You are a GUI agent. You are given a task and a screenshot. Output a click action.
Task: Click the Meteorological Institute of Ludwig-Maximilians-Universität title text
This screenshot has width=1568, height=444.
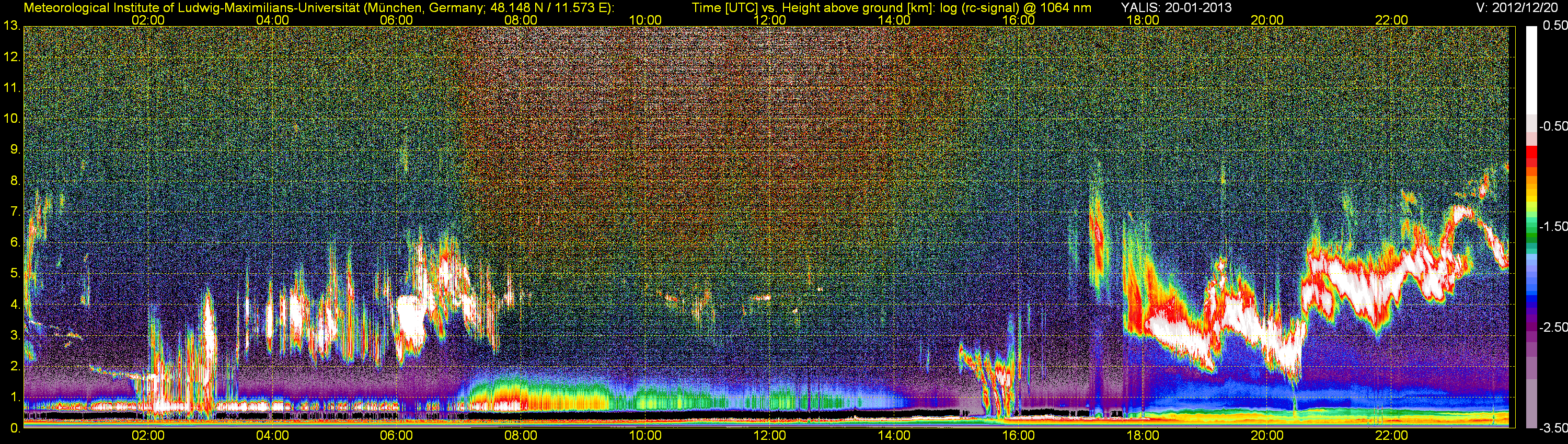pyautogui.click(x=192, y=7)
